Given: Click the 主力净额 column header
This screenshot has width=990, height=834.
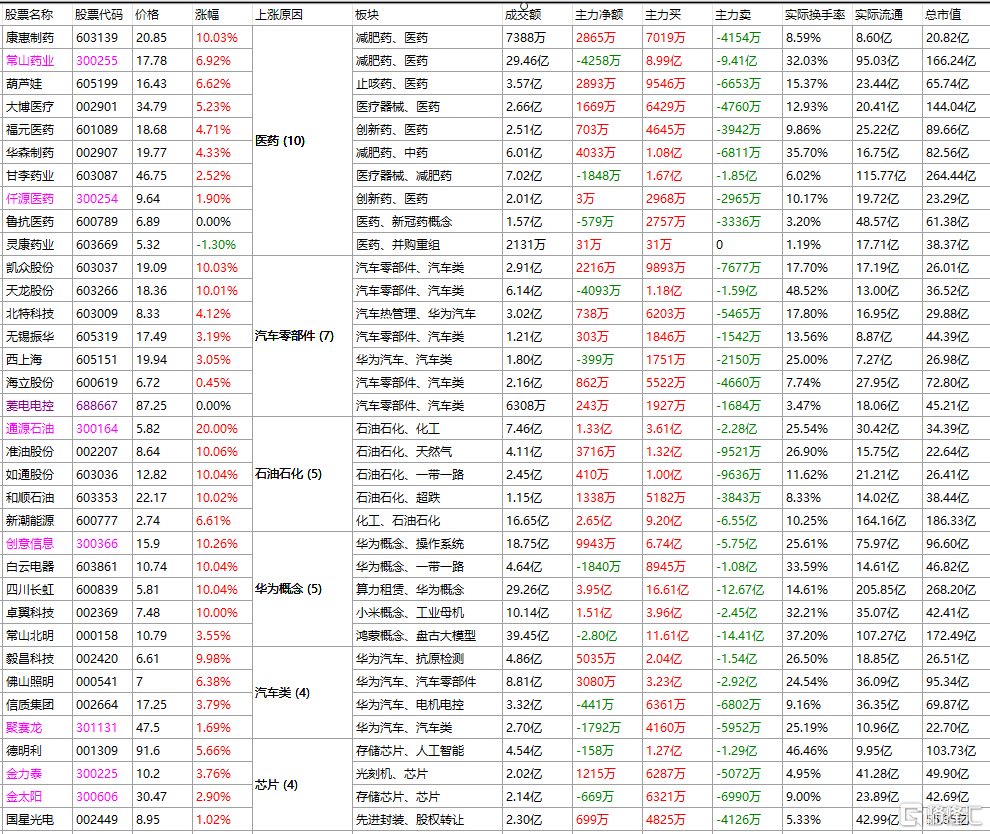Looking at the screenshot, I should click(599, 15).
